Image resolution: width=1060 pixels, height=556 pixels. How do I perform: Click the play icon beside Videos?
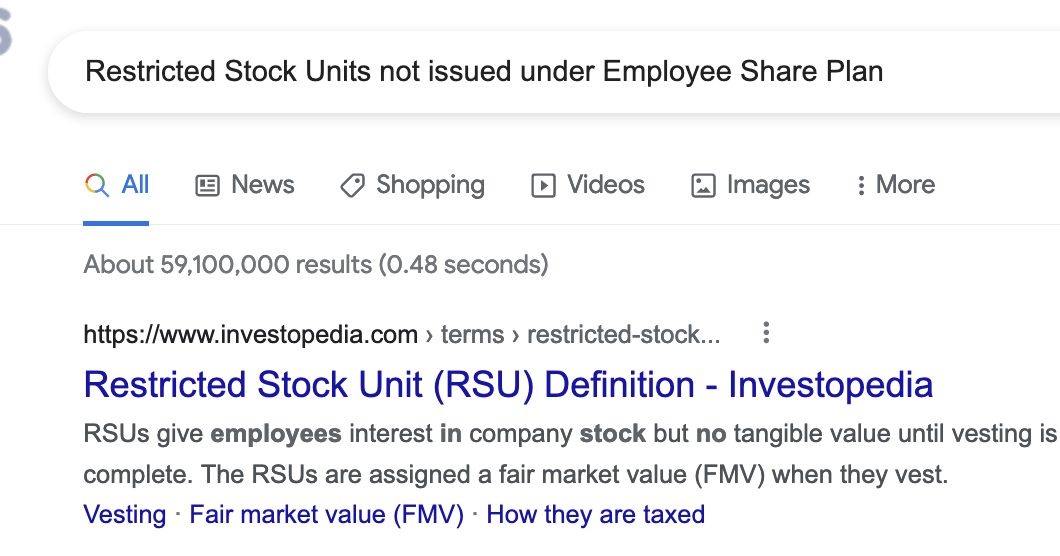pyautogui.click(x=543, y=185)
